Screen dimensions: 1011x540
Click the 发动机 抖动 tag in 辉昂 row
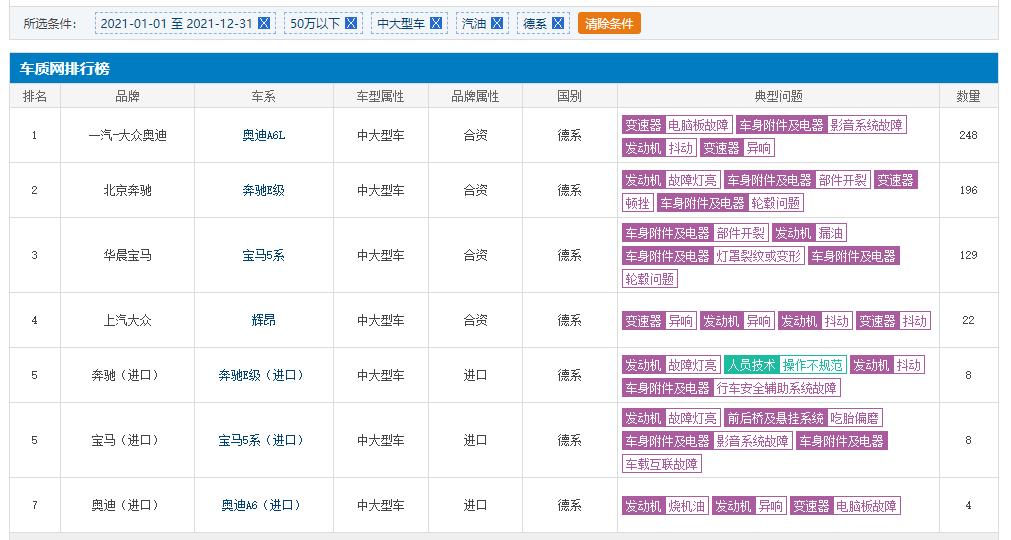click(x=815, y=321)
